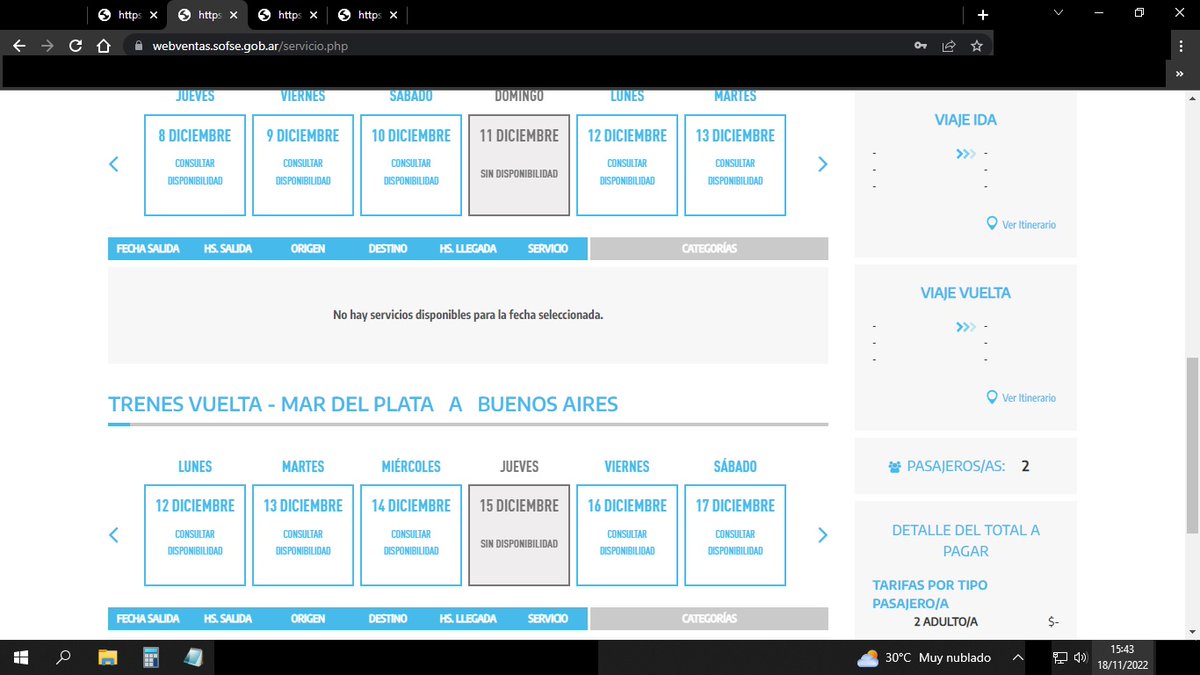Open a new tab with the plus button
Viewport: 1200px width, 675px height.
point(983,15)
